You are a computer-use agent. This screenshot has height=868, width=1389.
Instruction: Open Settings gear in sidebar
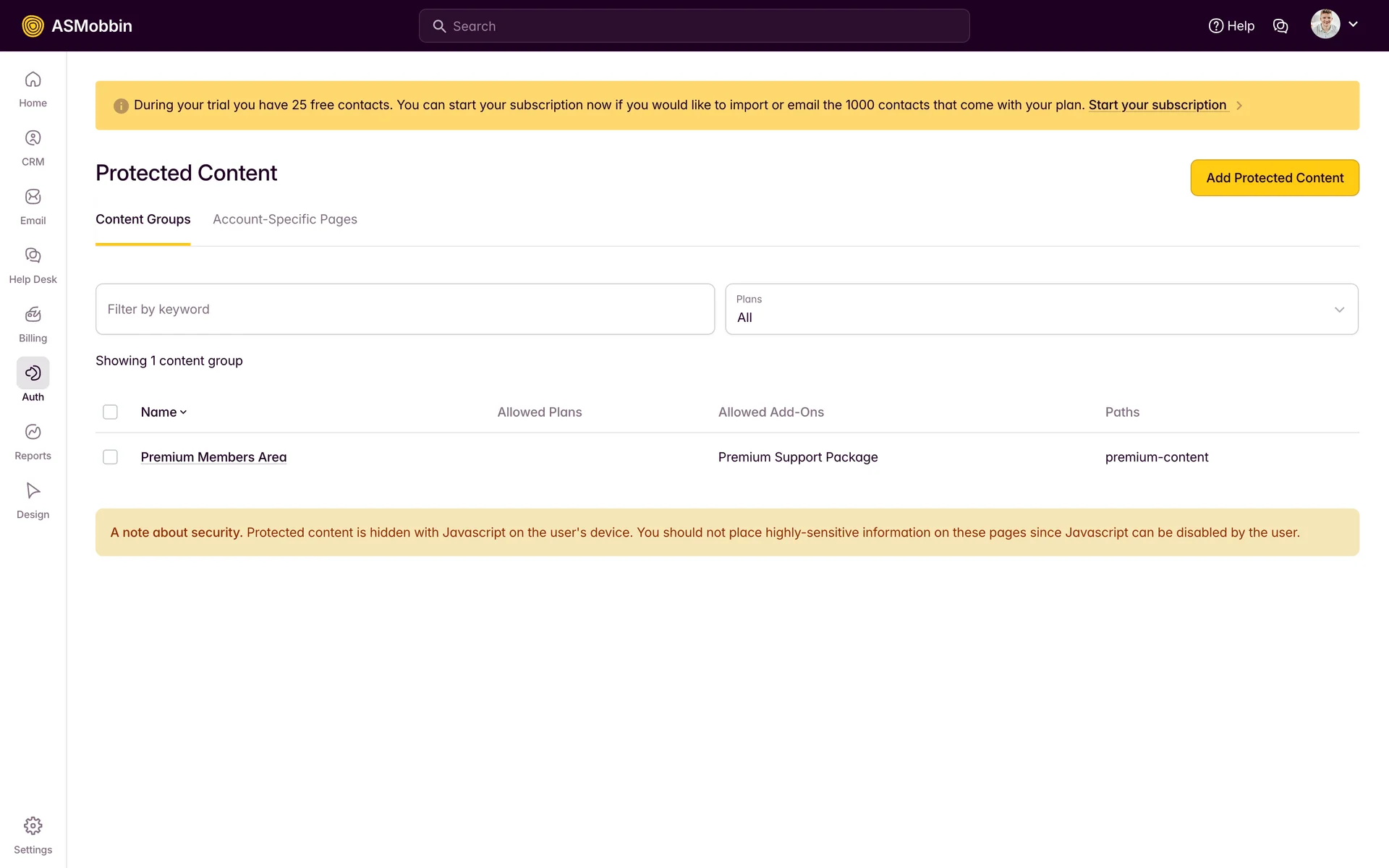(x=33, y=826)
